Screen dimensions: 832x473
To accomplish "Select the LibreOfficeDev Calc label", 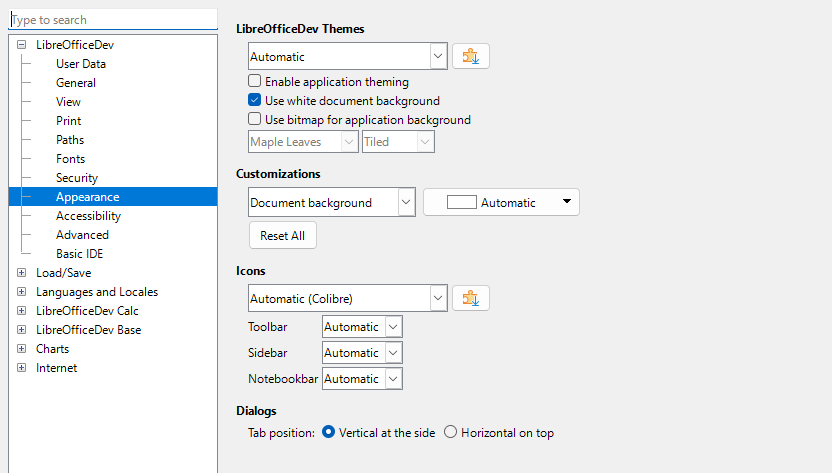I will [87, 311].
